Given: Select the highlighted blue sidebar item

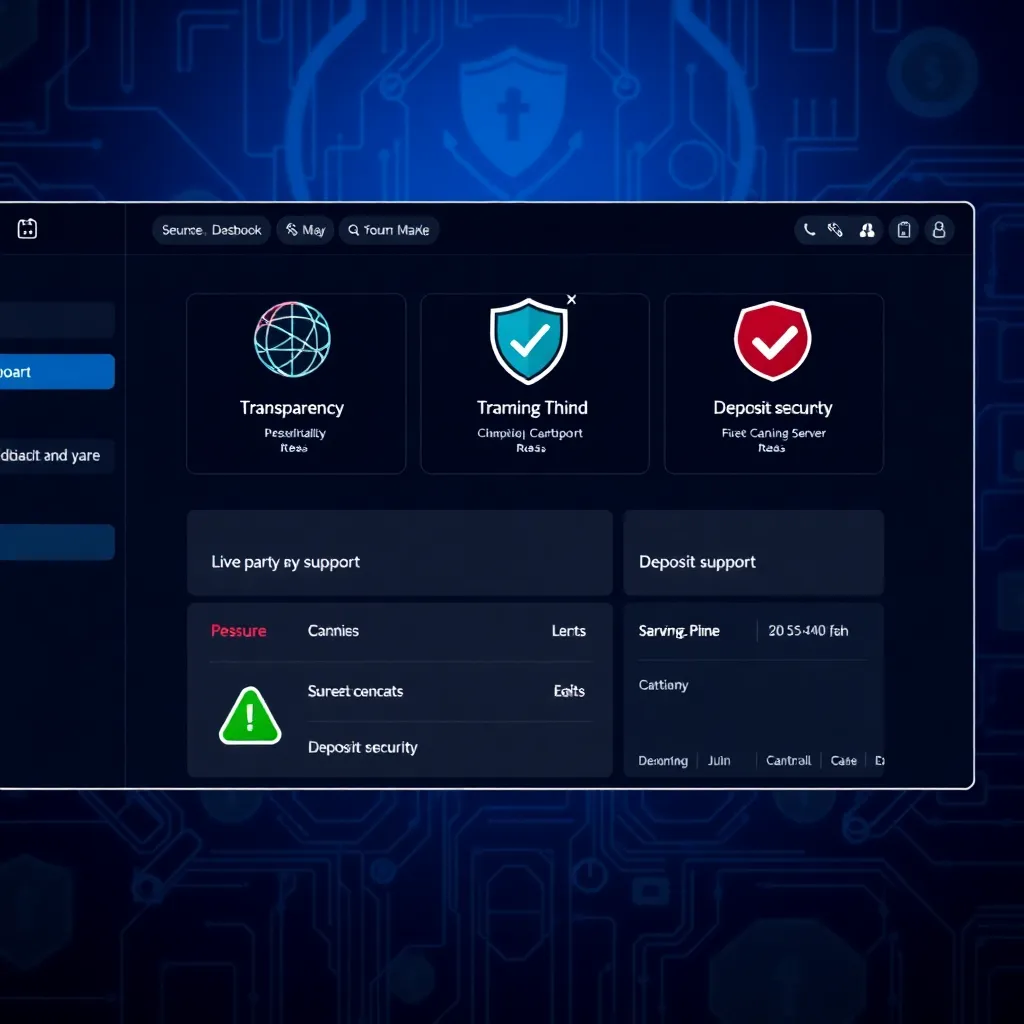Looking at the screenshot, I should pyautogui.click(x=57, y=372).
